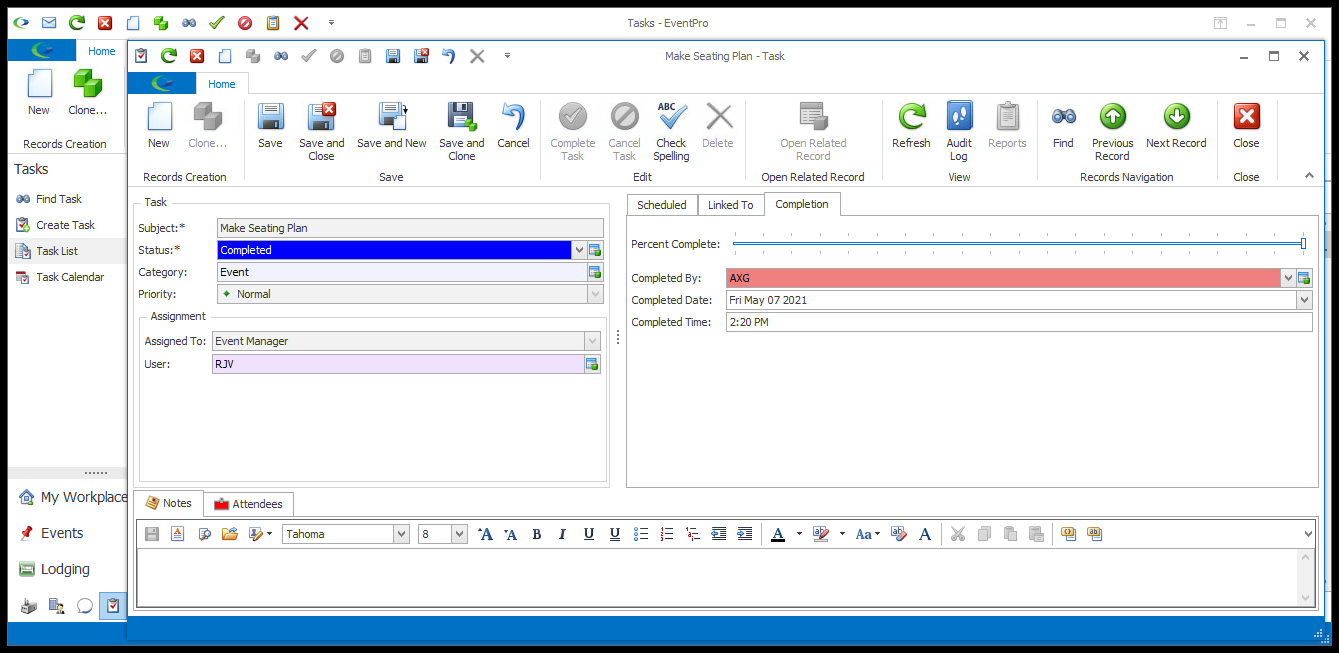
Task: Click the Complete Task checkmark icon
Action: [573, 117]
